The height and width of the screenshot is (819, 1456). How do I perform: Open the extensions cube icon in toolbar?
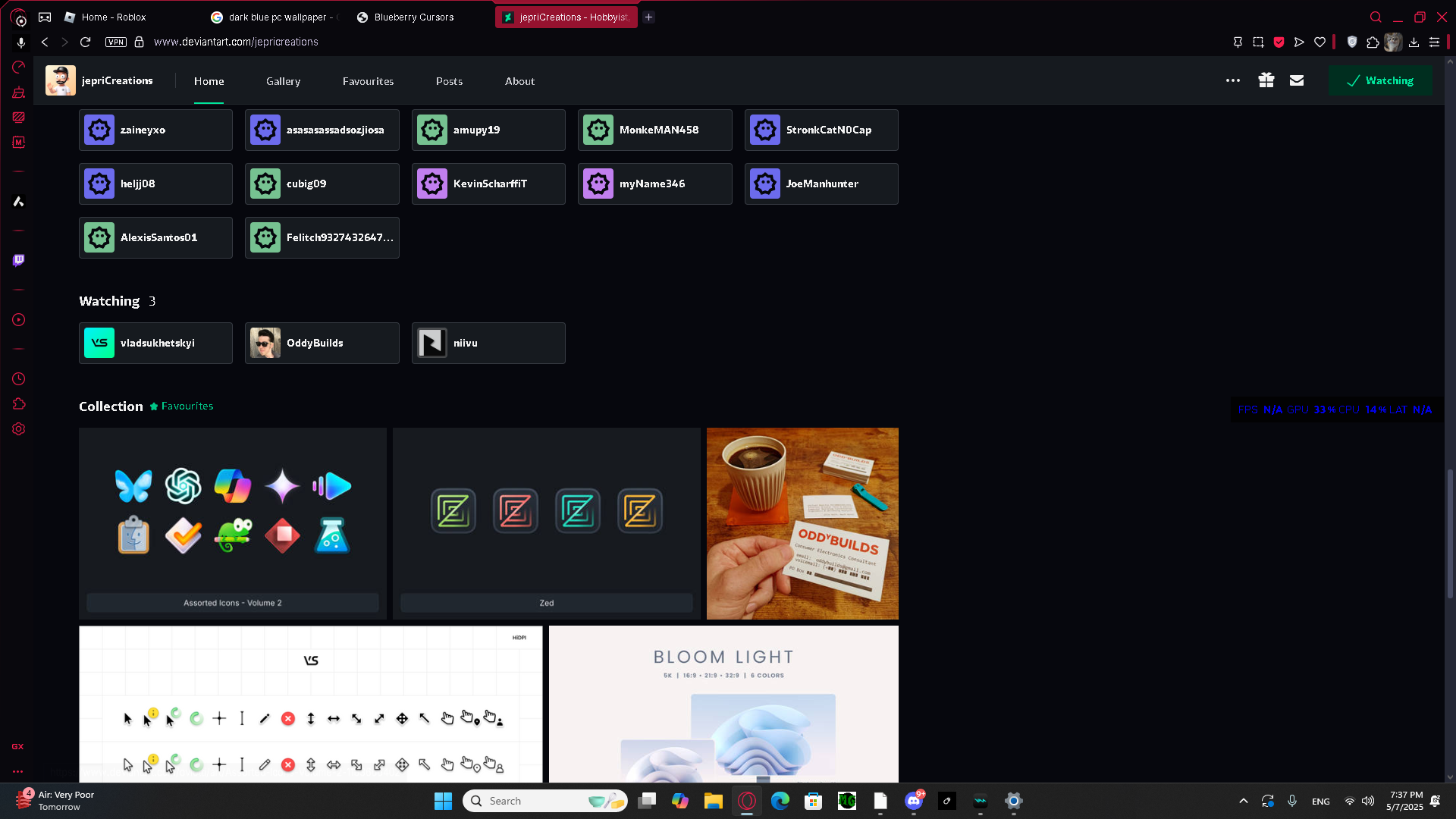1373,42
